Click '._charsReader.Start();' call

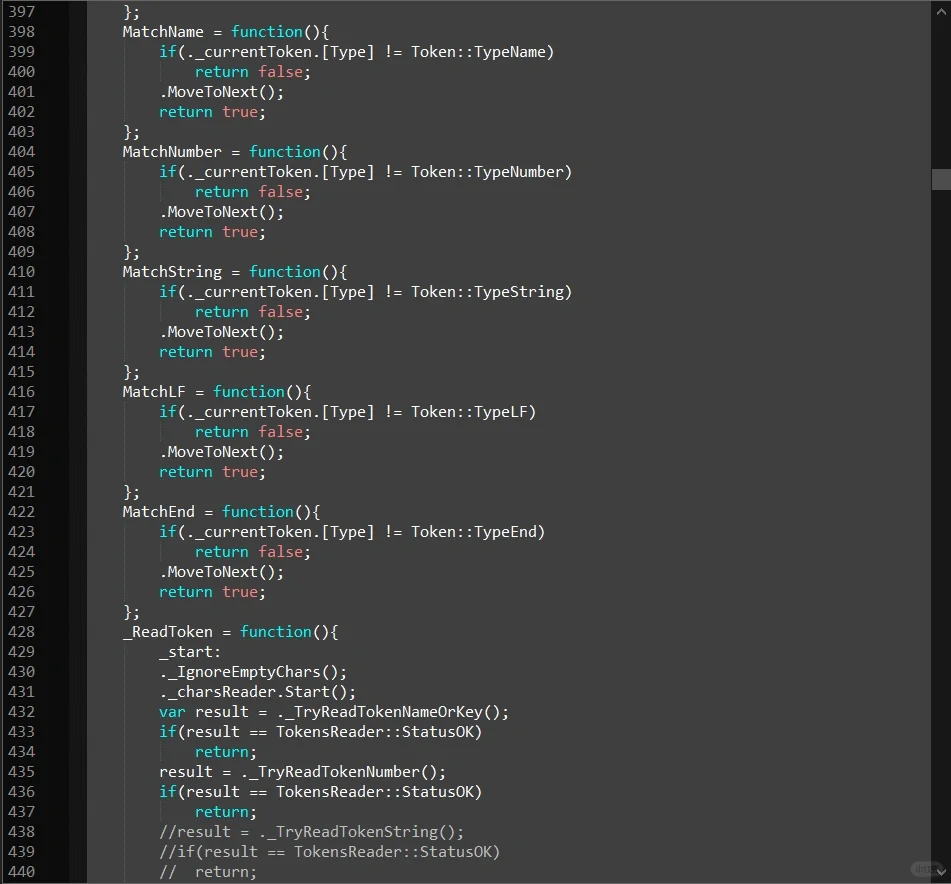pos(257,692)
